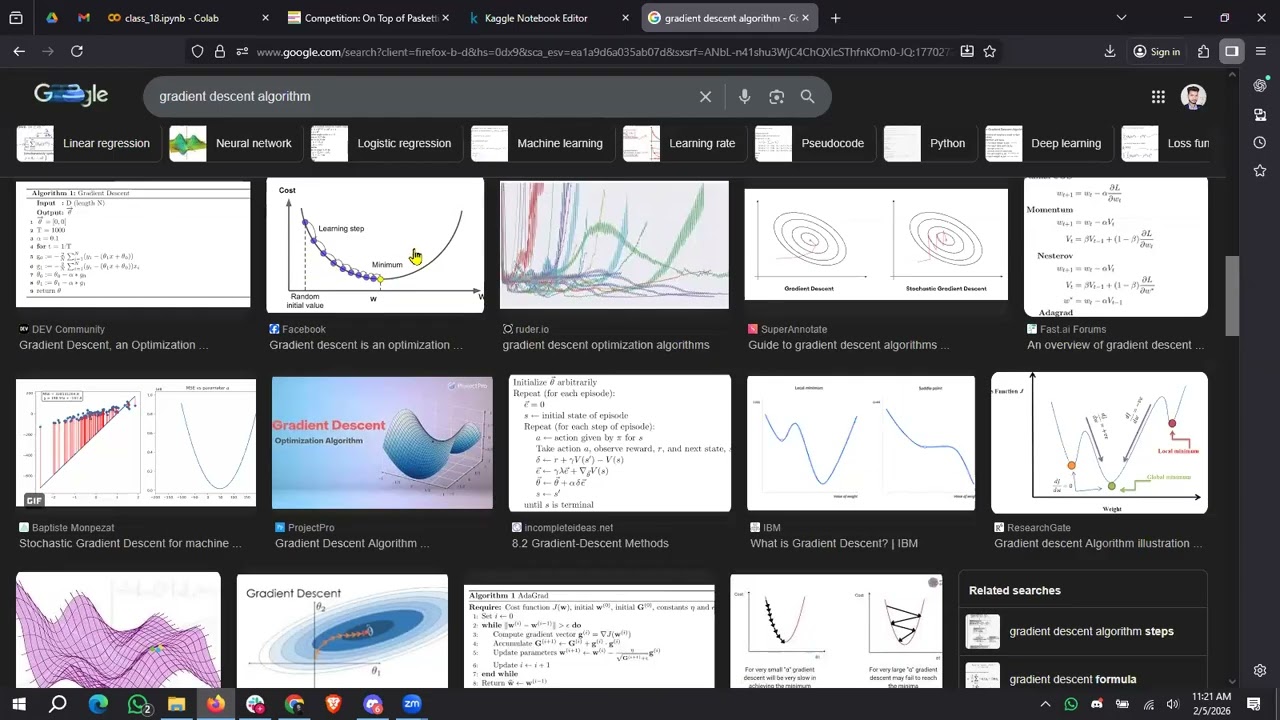Screen dimensions: 1280x720
Task: Open Zoom app from taskbar
Action: (412, 704)
